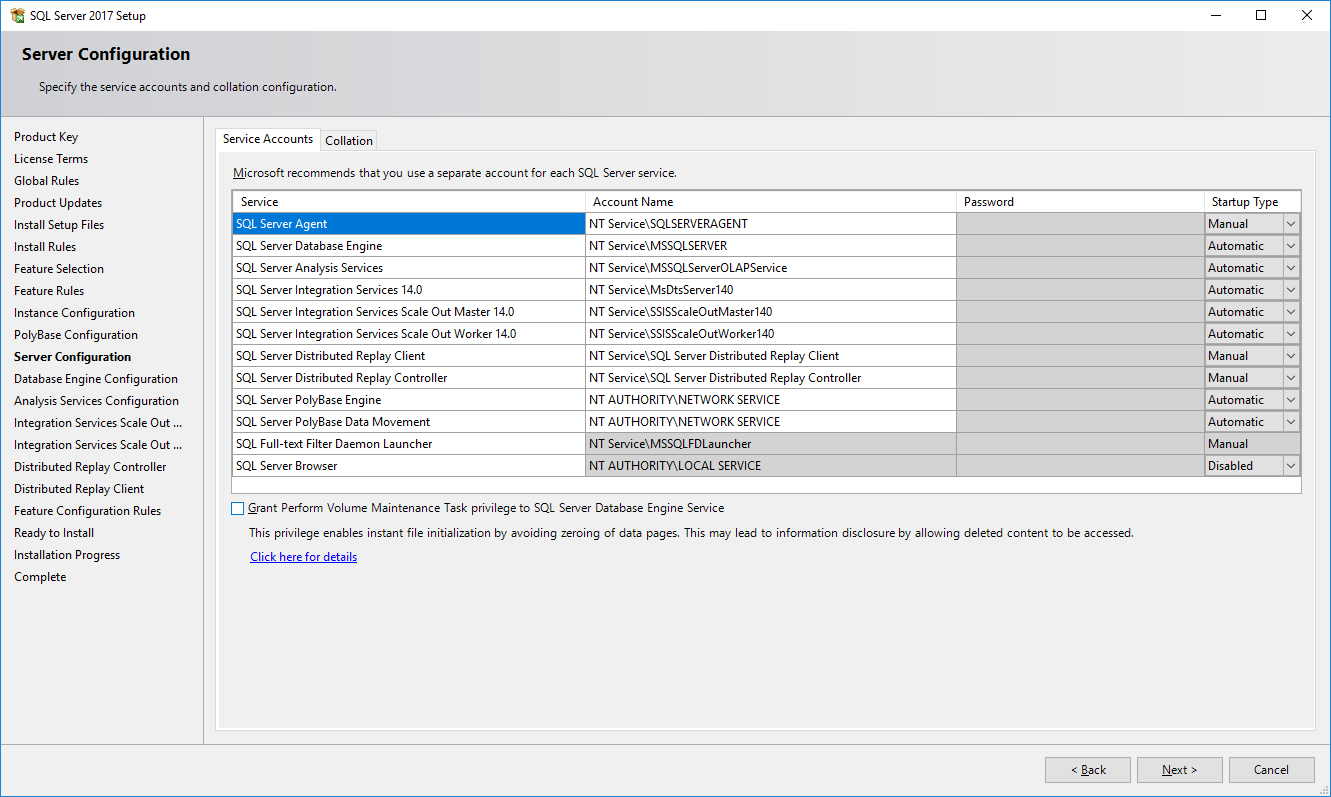This screenshot has width=1331, height=797.
Task: Open Startup Type dropdown for PolyBase Engine
Action: coord(1290,400)
